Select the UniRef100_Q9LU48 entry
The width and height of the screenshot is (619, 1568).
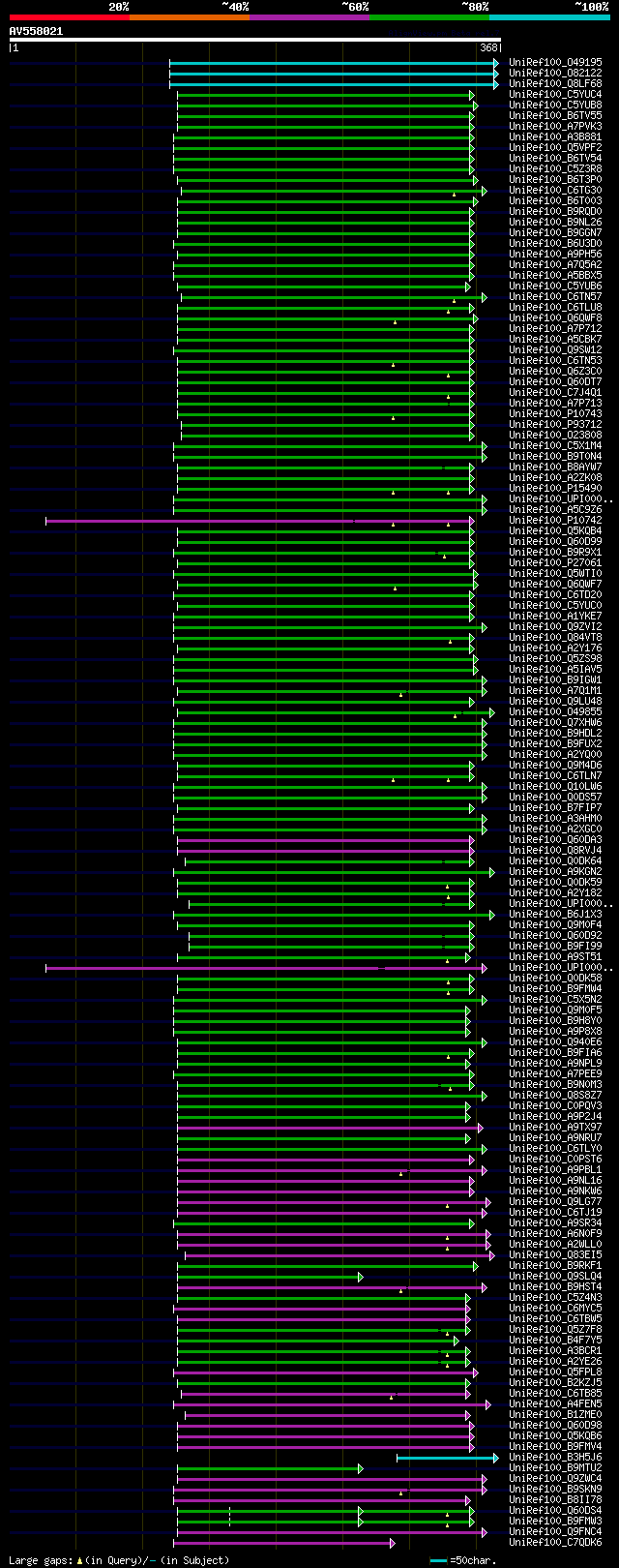[555, 702]
